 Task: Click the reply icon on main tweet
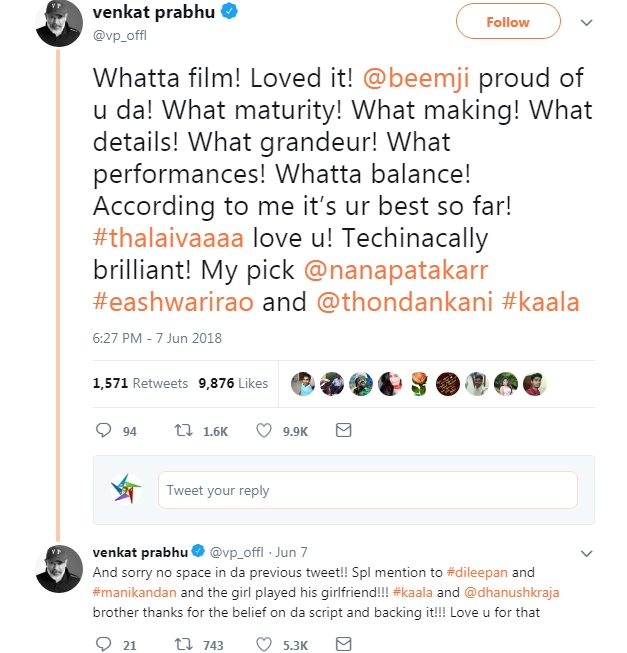pos(104,430)
